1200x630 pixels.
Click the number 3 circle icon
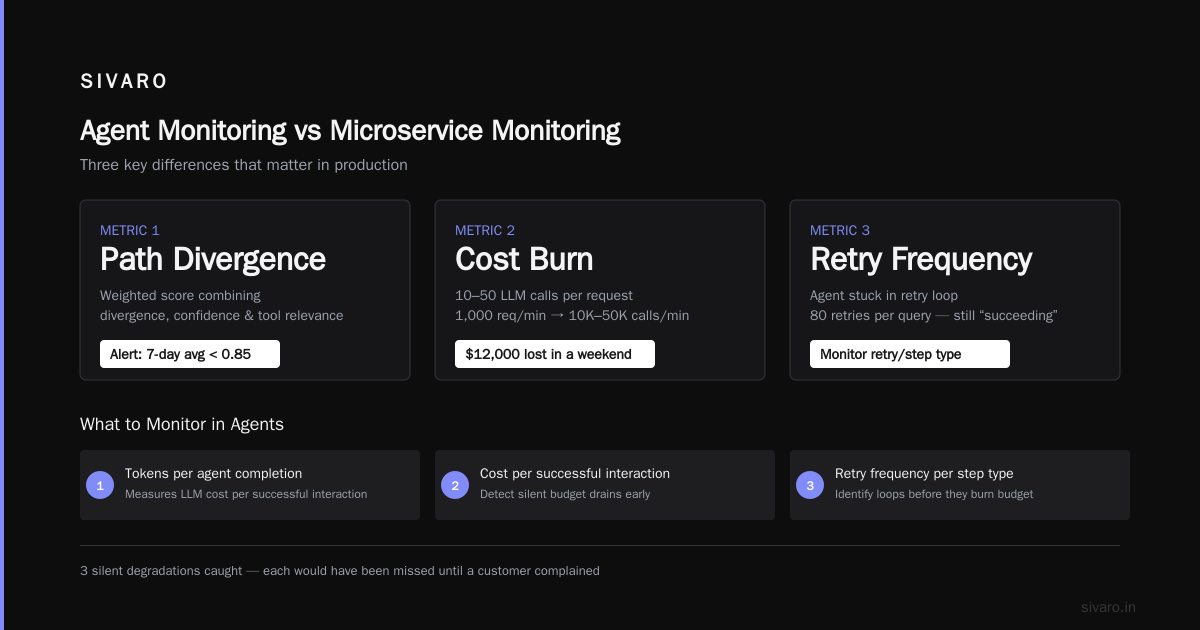(x=810, y=485)
